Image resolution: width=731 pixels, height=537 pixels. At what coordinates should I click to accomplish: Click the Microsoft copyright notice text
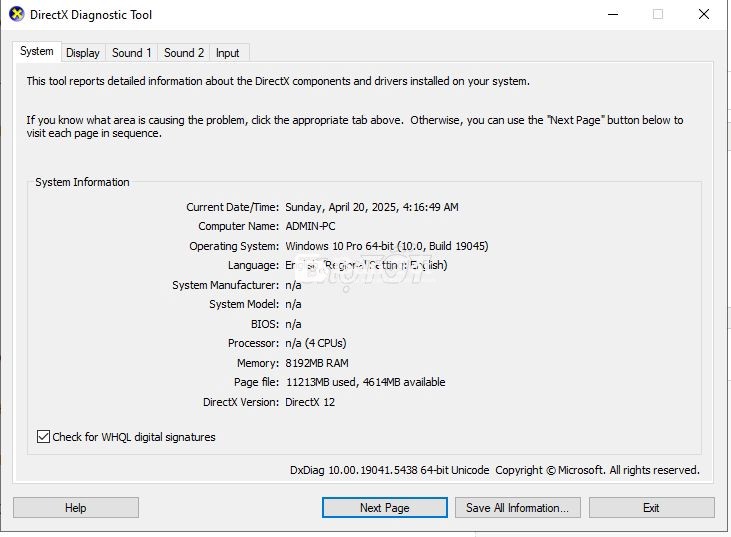point(597,470)
